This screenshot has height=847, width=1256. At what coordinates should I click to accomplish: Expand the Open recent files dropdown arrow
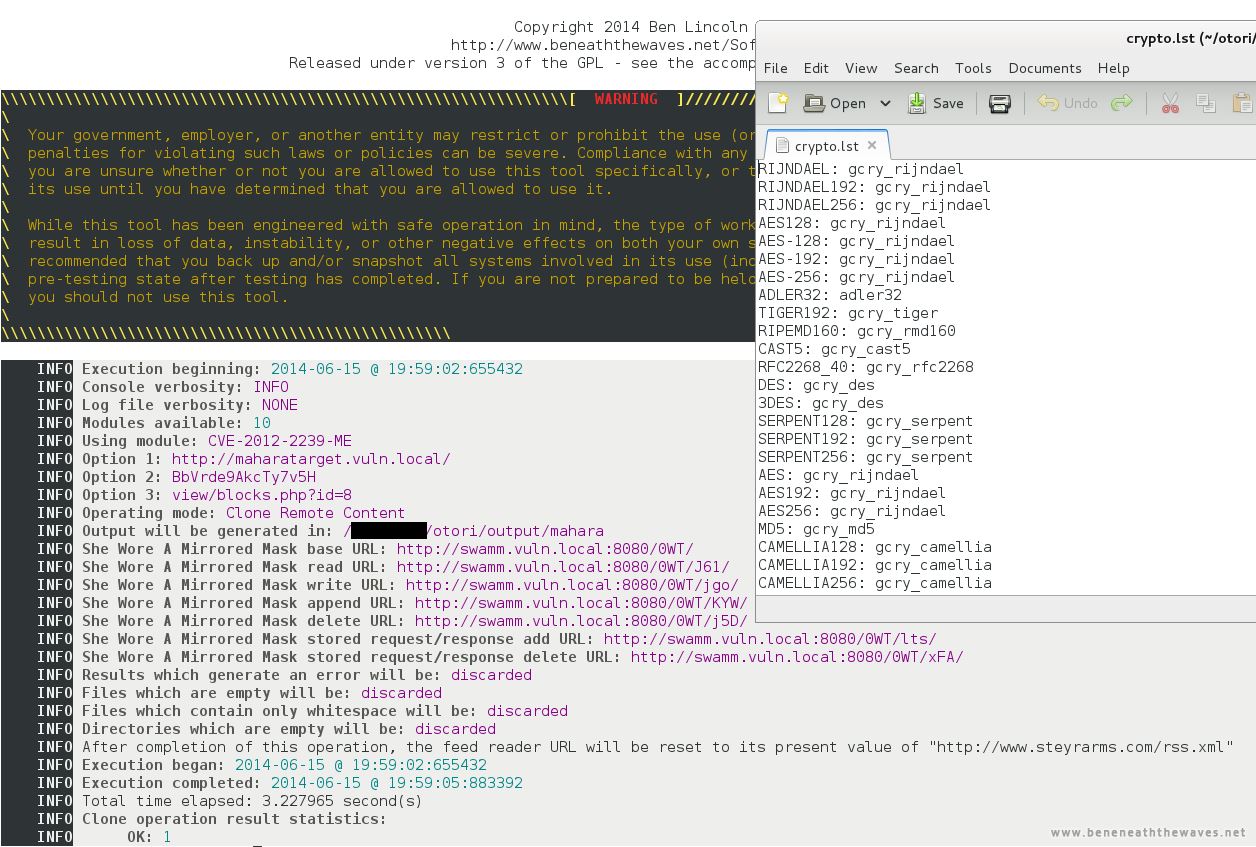[x=885, y=103]
